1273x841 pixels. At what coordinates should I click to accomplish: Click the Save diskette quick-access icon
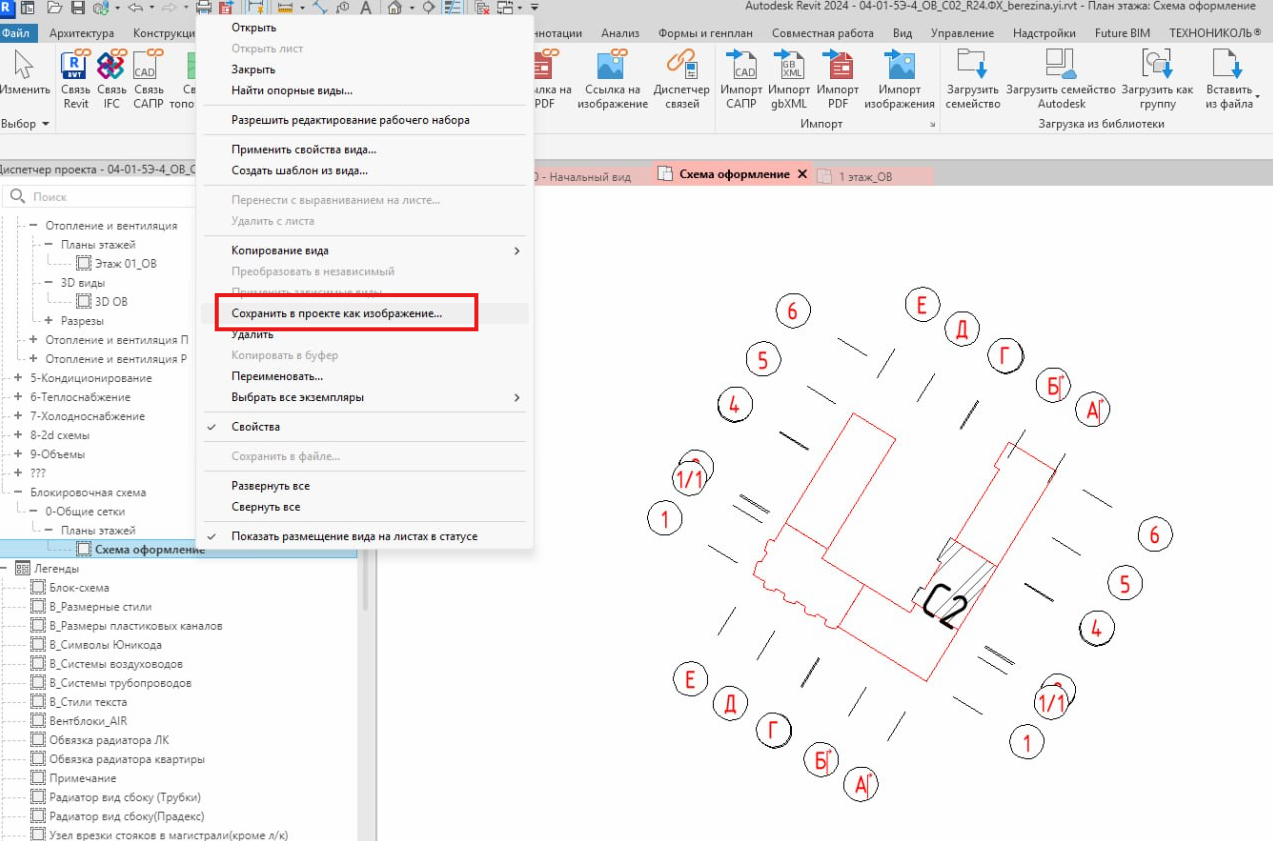coord(77,7)
